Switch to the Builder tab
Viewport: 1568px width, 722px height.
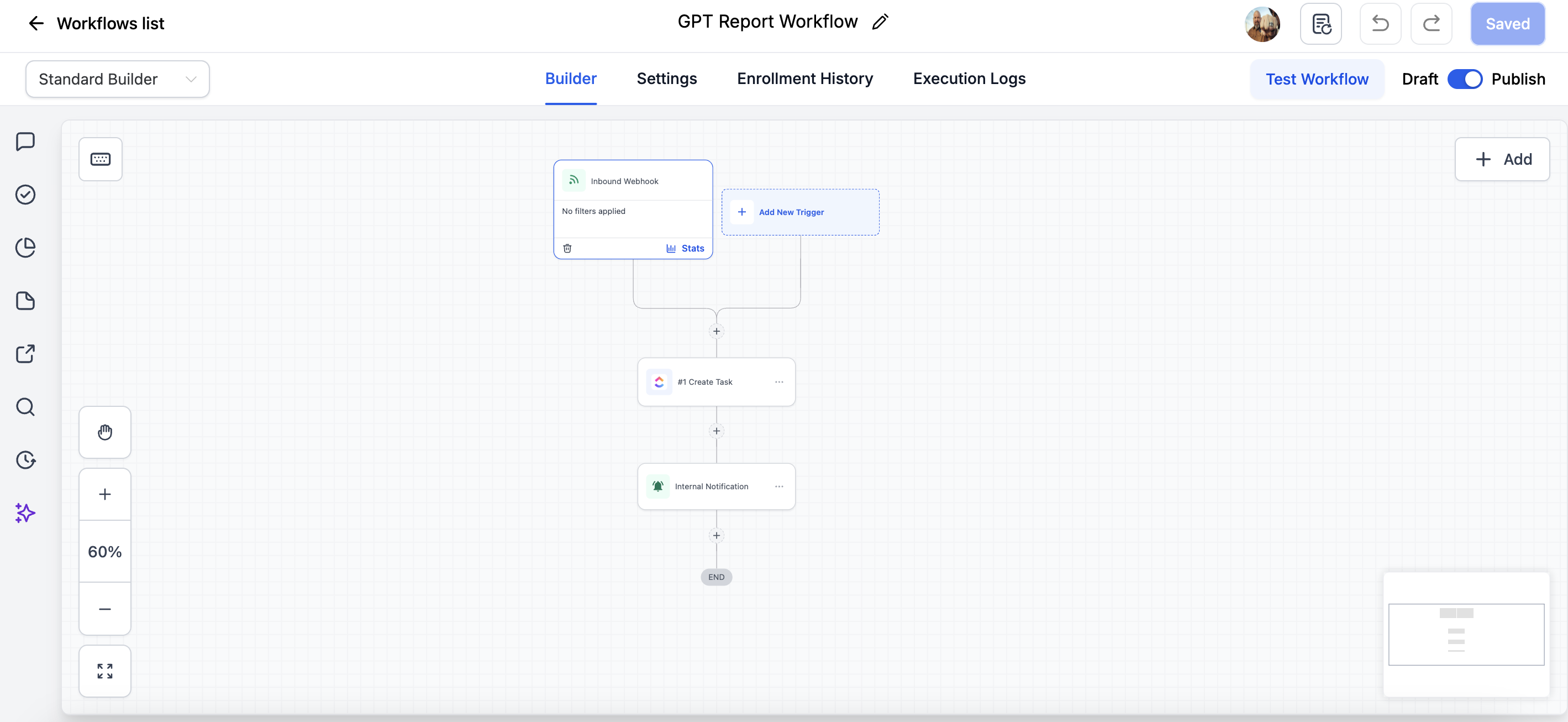(570, 79)
